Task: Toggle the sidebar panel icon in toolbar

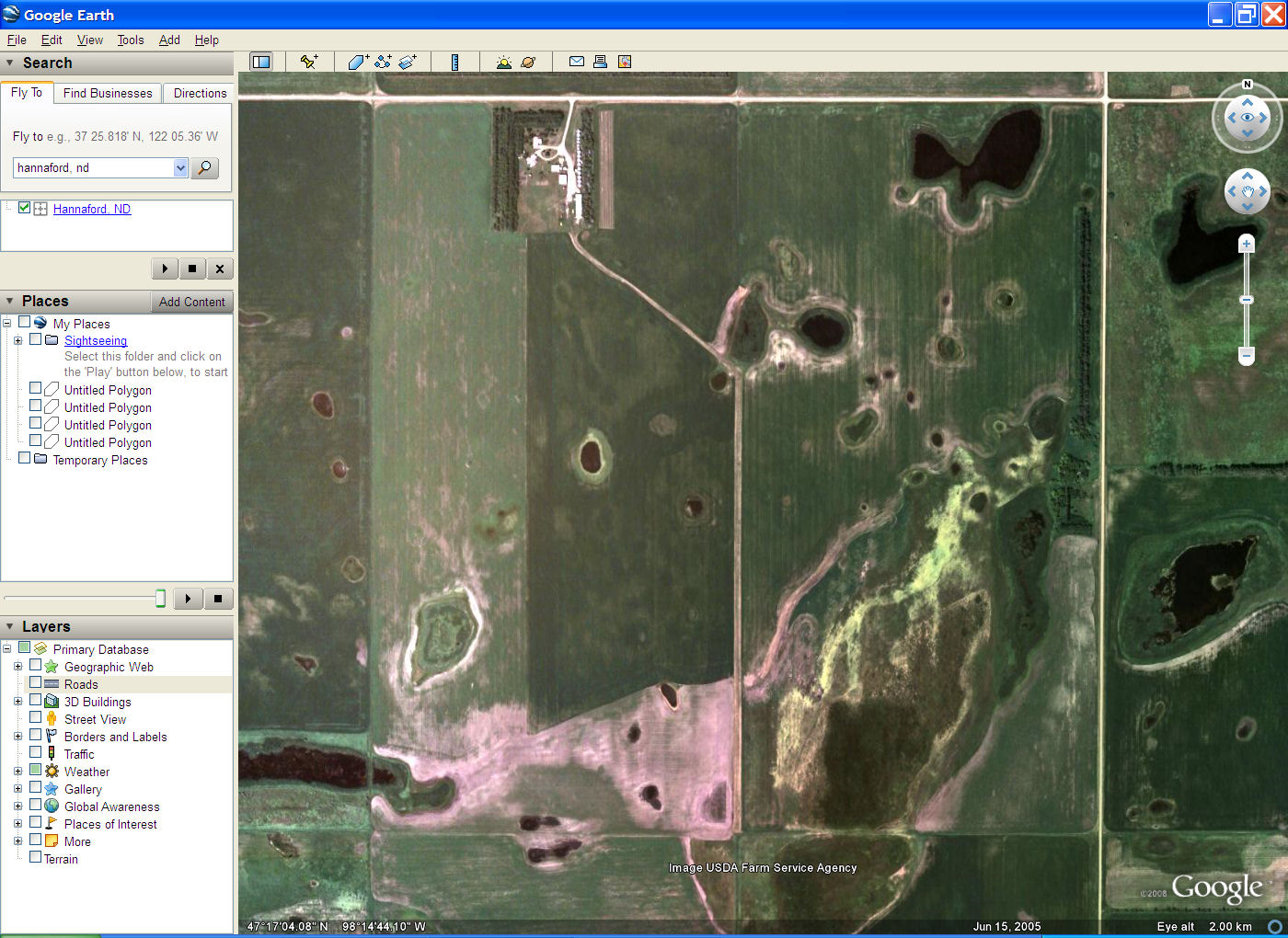Action: coord(261,62)
